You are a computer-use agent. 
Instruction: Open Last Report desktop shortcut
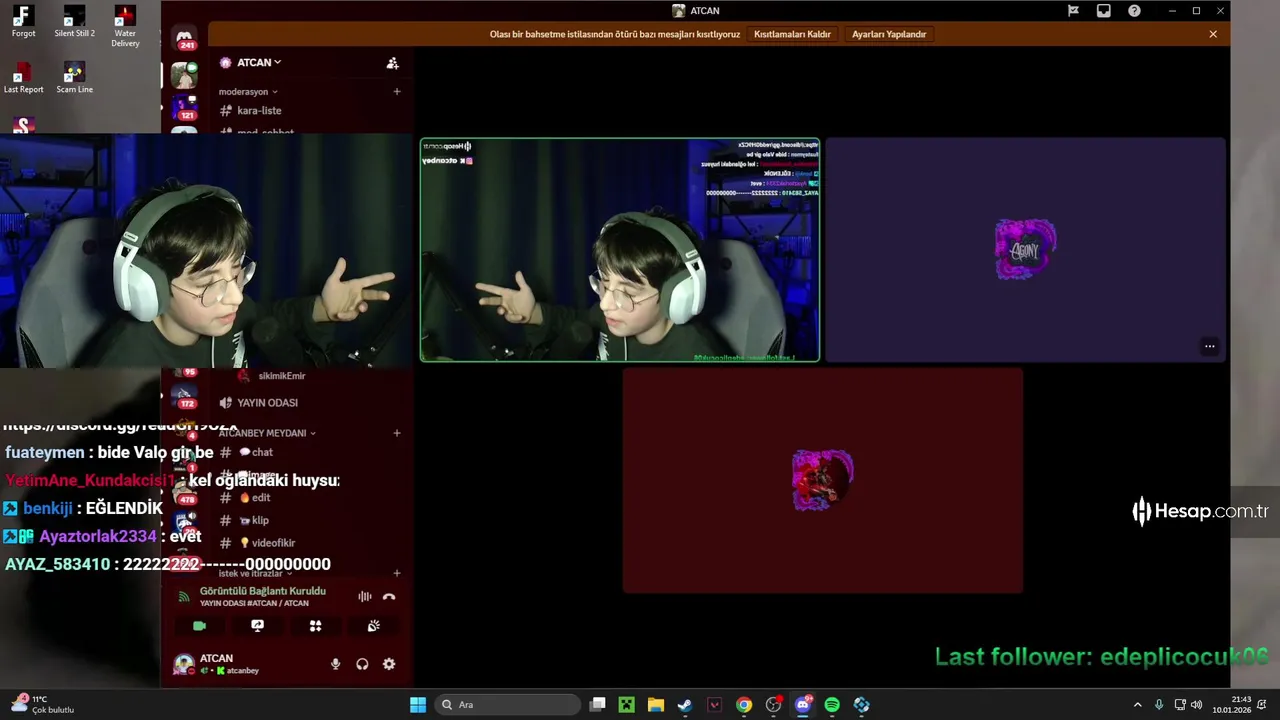tap(24, 78)
